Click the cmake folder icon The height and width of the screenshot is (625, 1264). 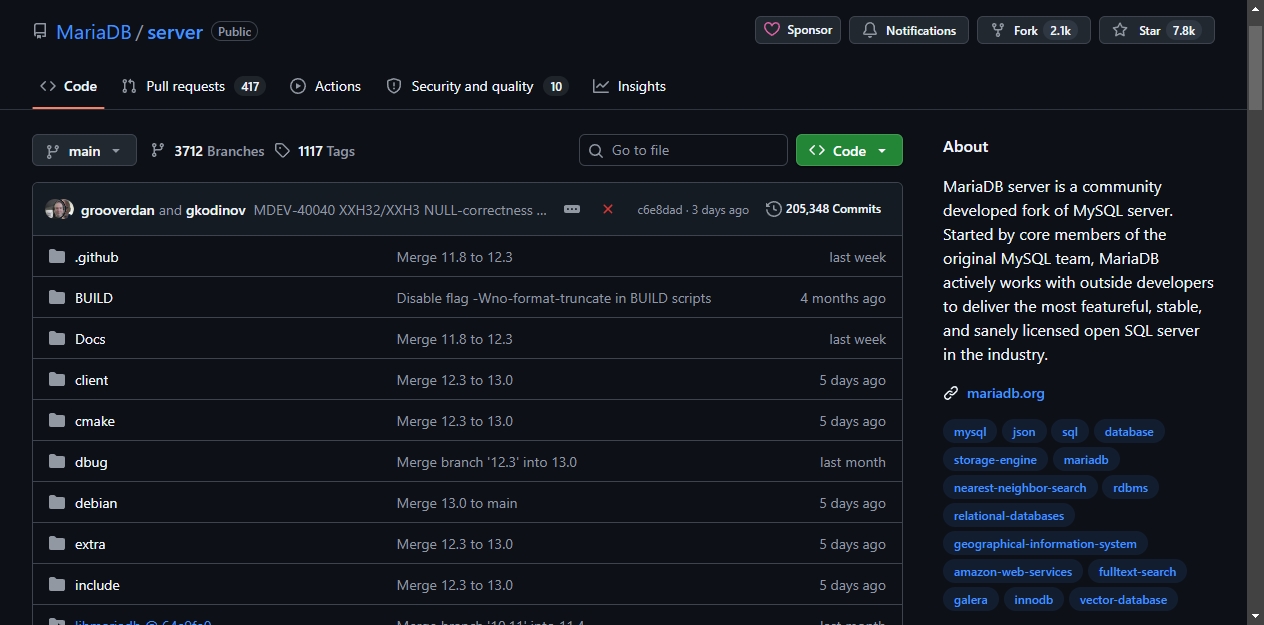57,421
